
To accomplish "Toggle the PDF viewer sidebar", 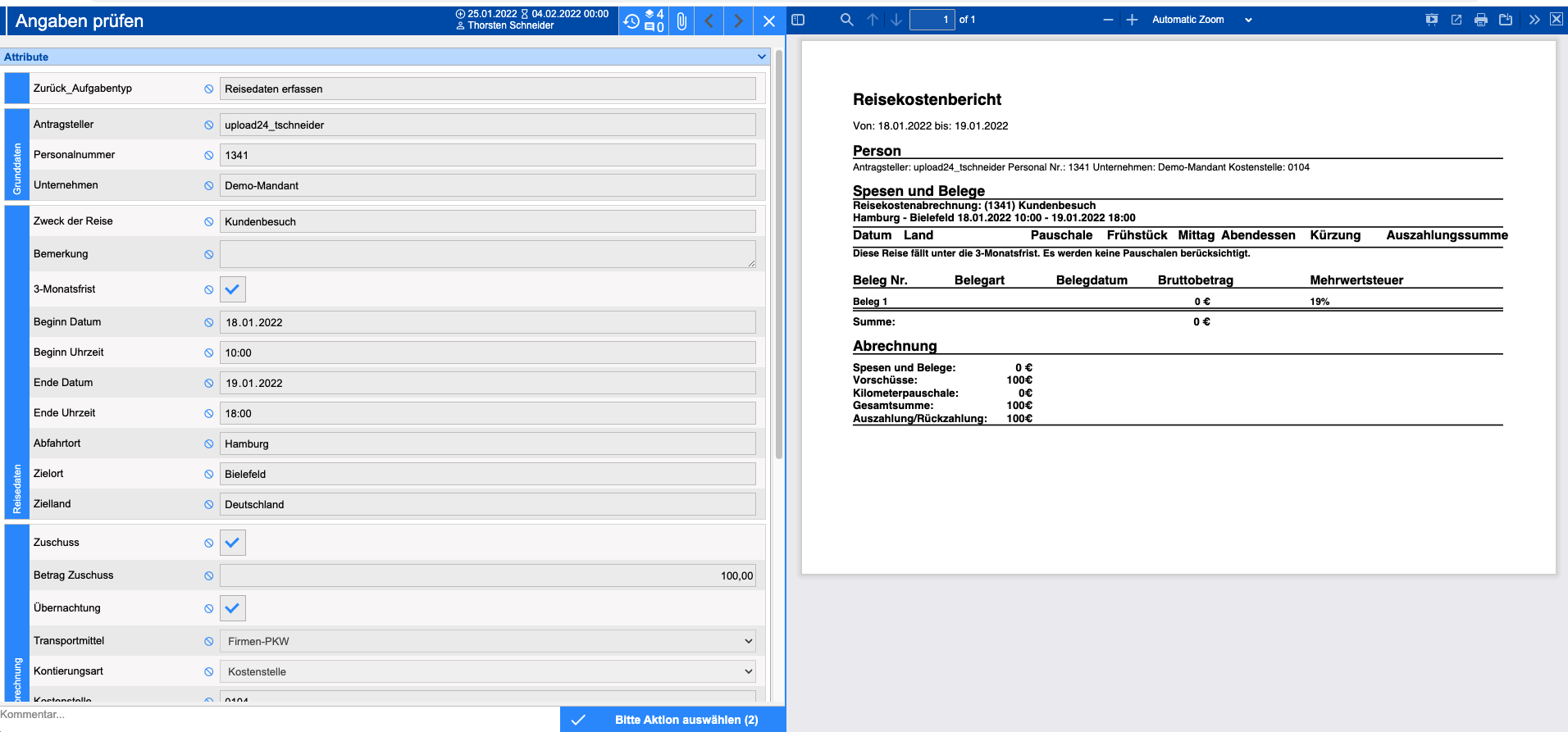I will (798, 20).
